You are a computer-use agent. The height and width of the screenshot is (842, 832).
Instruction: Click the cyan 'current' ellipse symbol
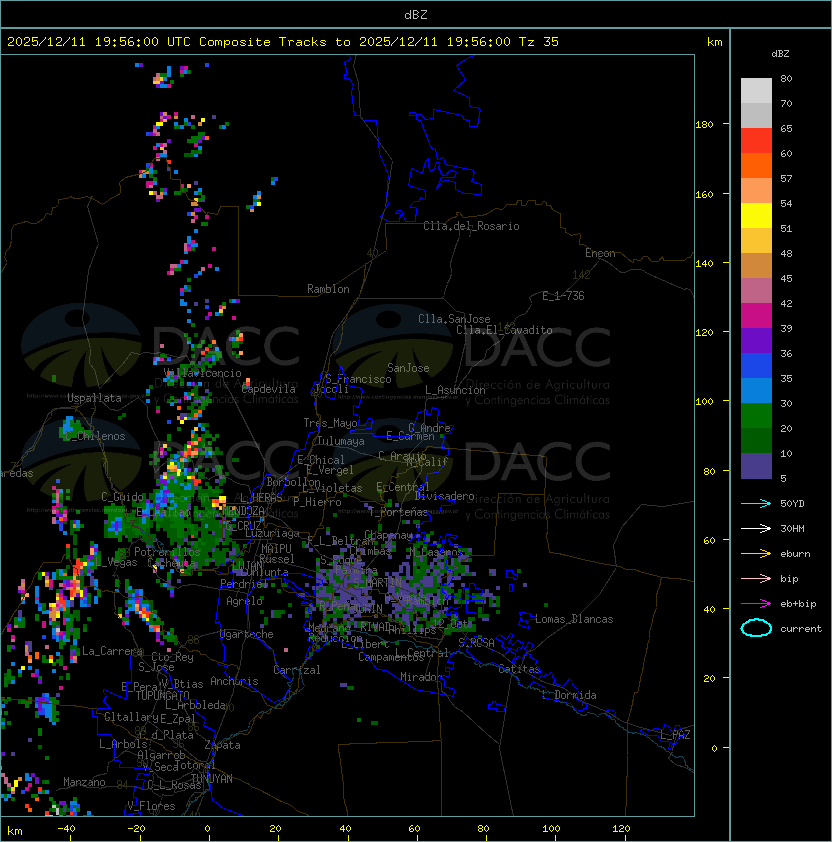[756, 628]
